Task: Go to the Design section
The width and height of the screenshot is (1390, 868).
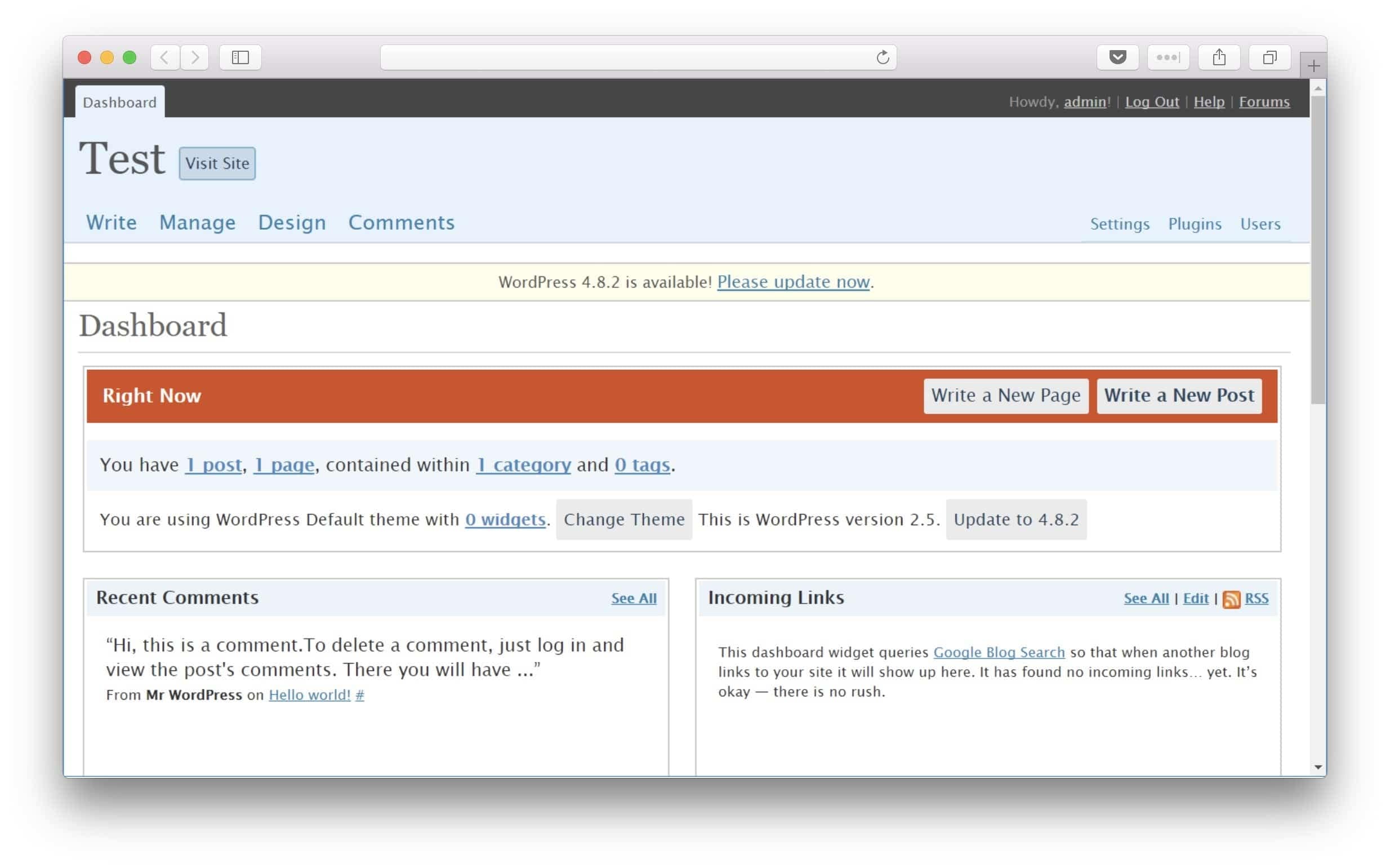Action: coord(292,223)
